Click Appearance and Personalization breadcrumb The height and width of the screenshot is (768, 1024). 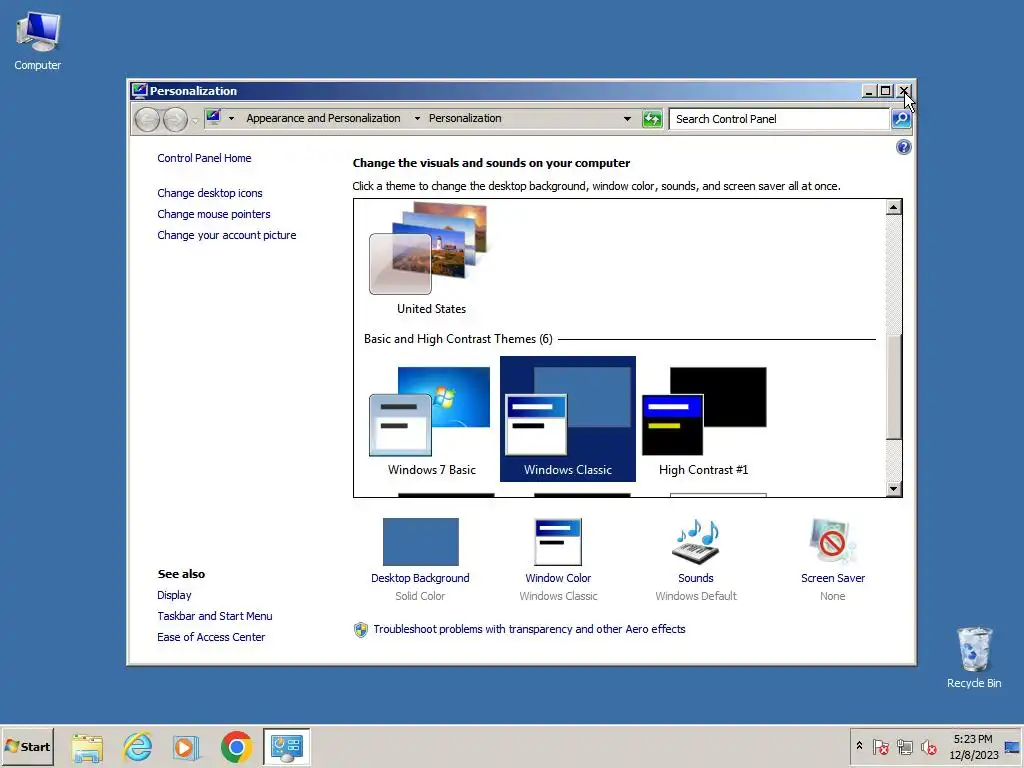323,118
